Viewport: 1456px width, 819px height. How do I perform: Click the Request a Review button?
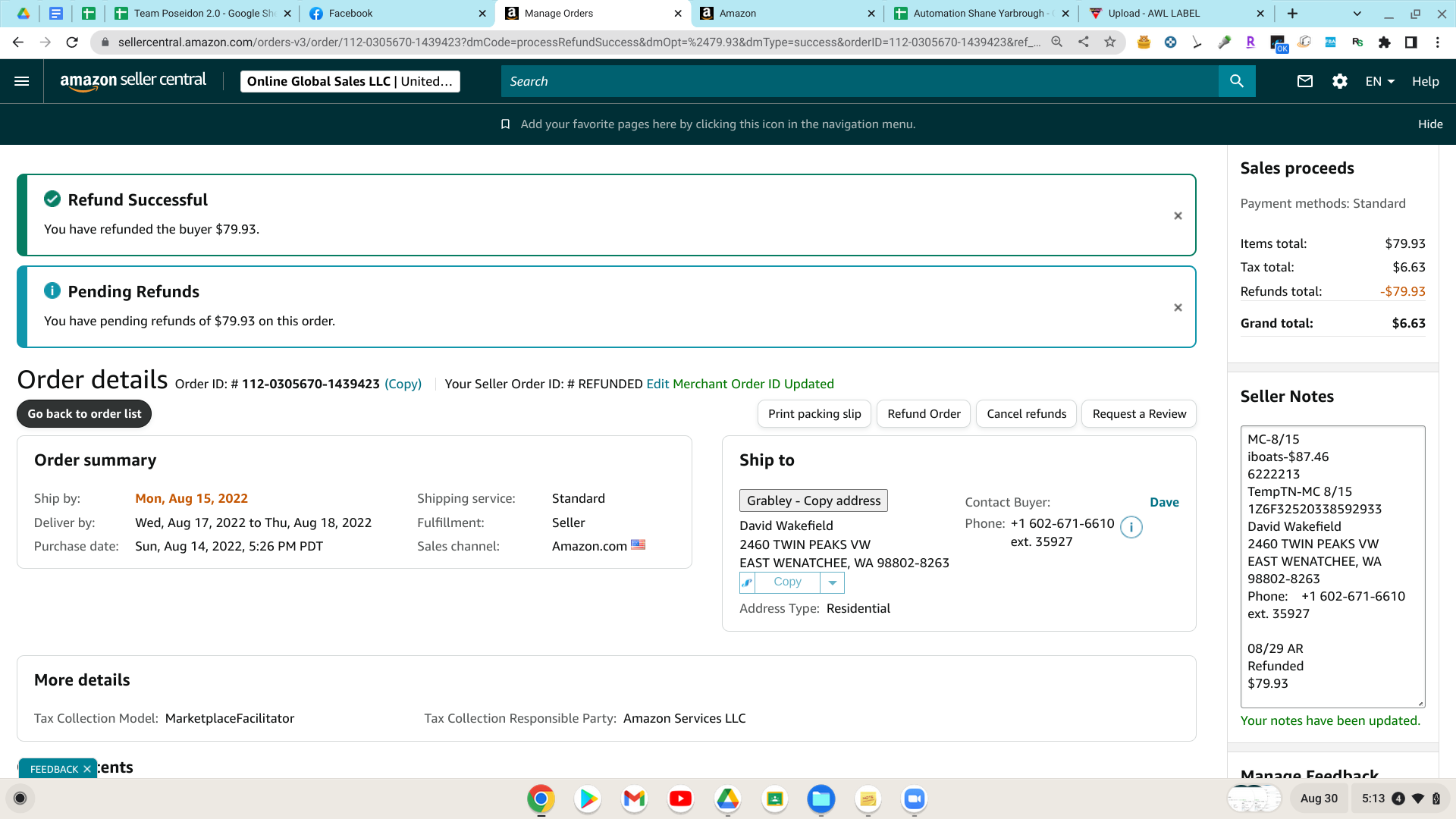pos(1139,414)
